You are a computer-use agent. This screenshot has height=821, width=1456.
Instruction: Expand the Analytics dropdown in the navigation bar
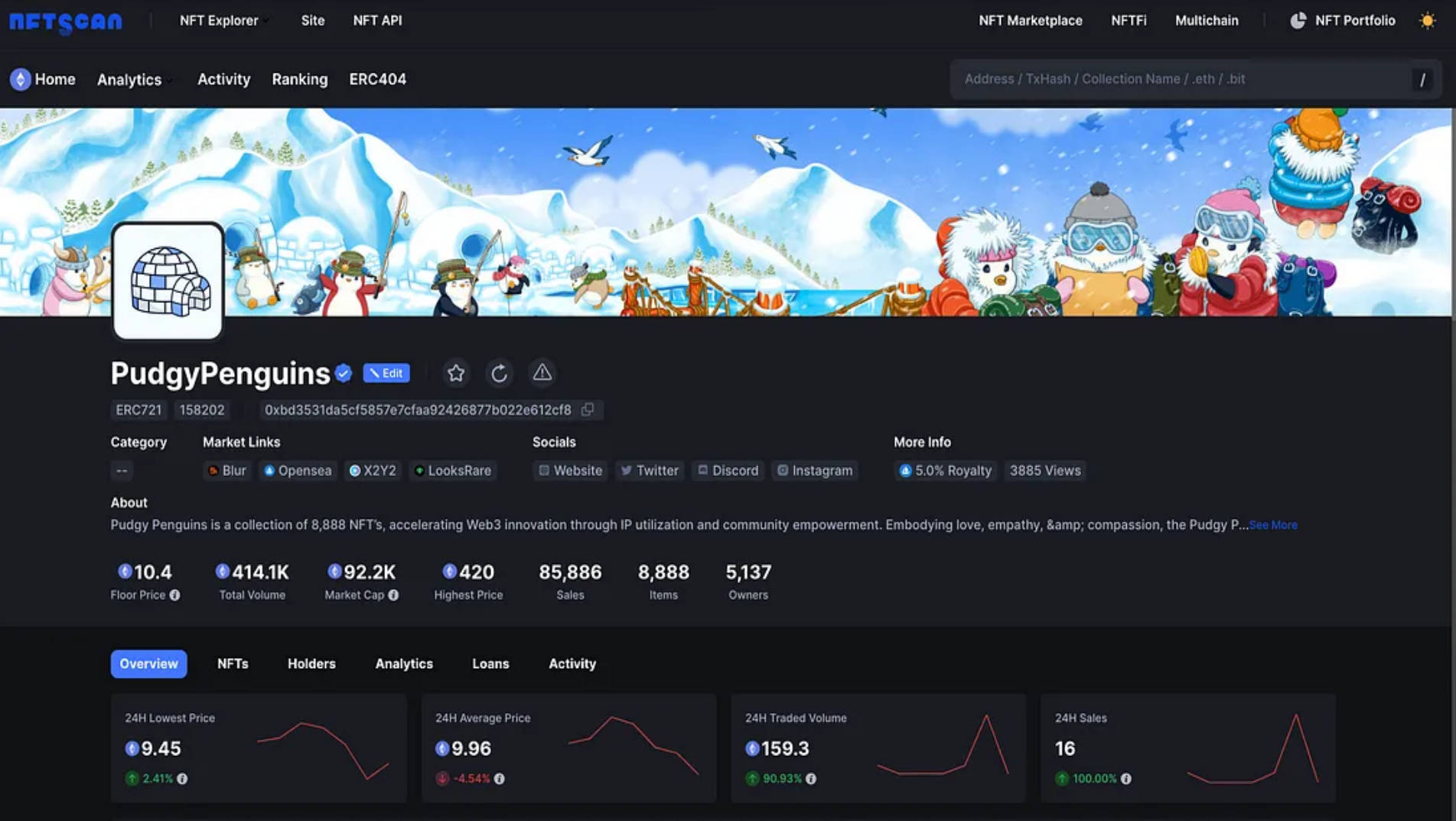point(134,80)
